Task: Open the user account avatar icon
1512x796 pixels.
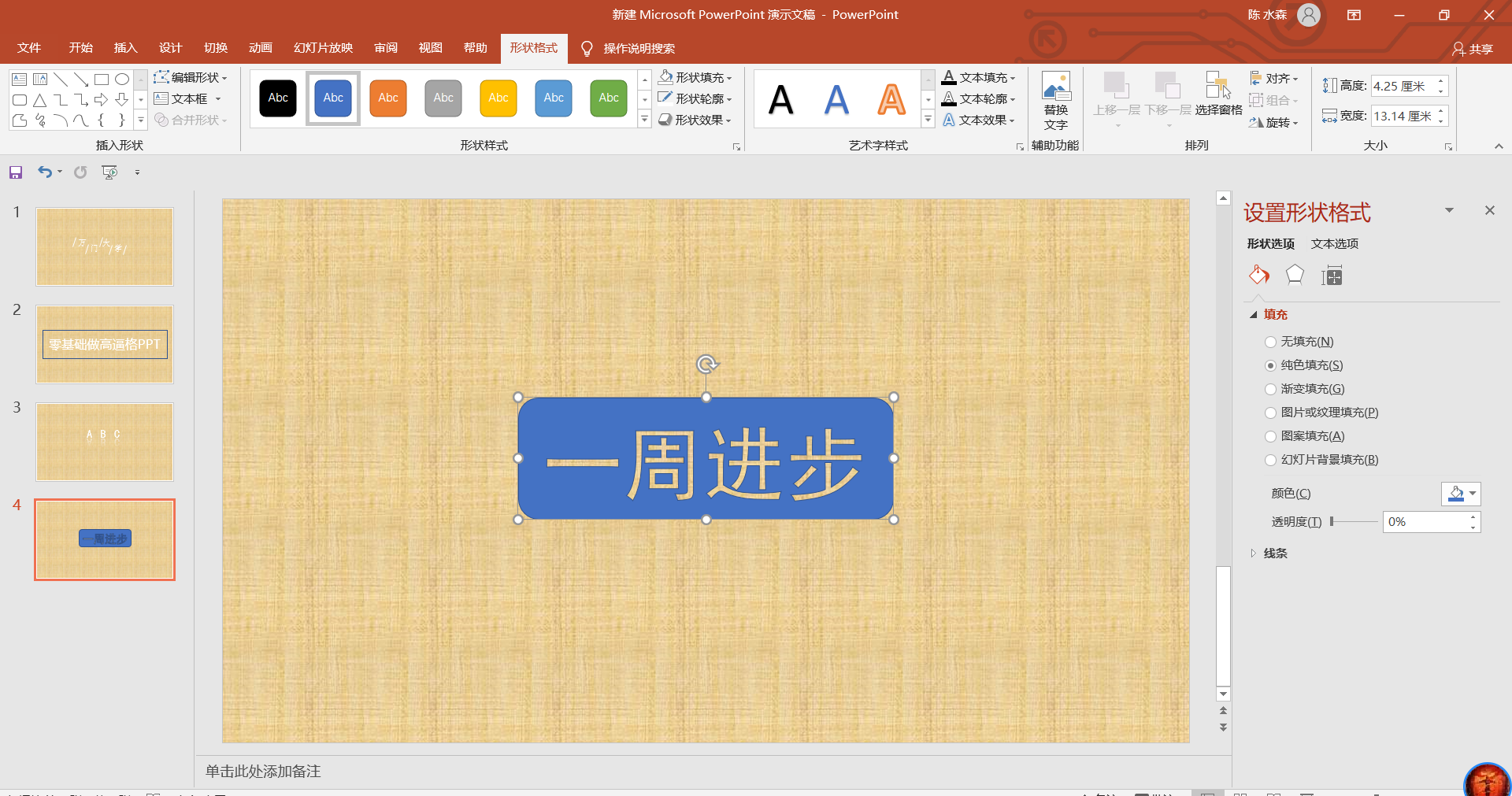Action: 1308,15
